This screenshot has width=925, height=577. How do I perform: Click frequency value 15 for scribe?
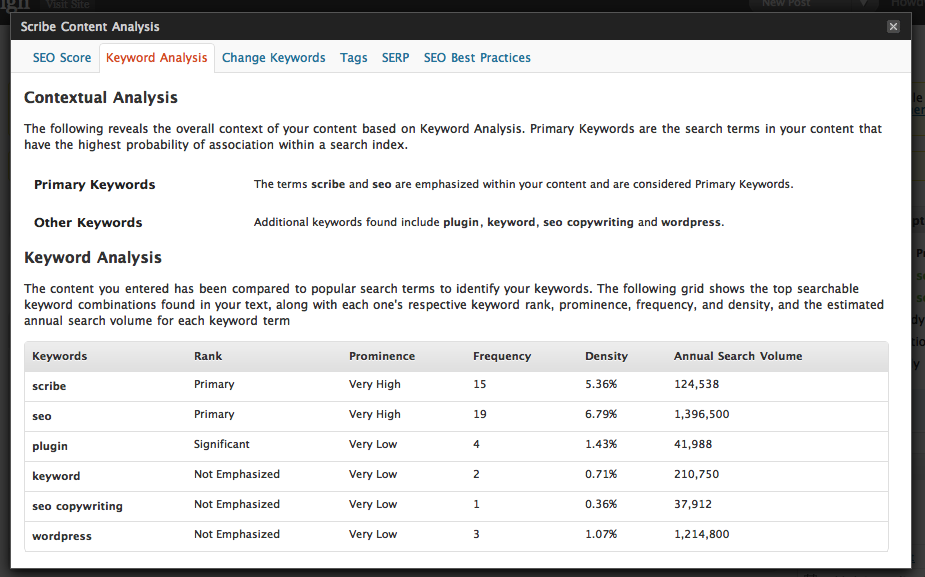pyautogui.click(x=480, y=384)
